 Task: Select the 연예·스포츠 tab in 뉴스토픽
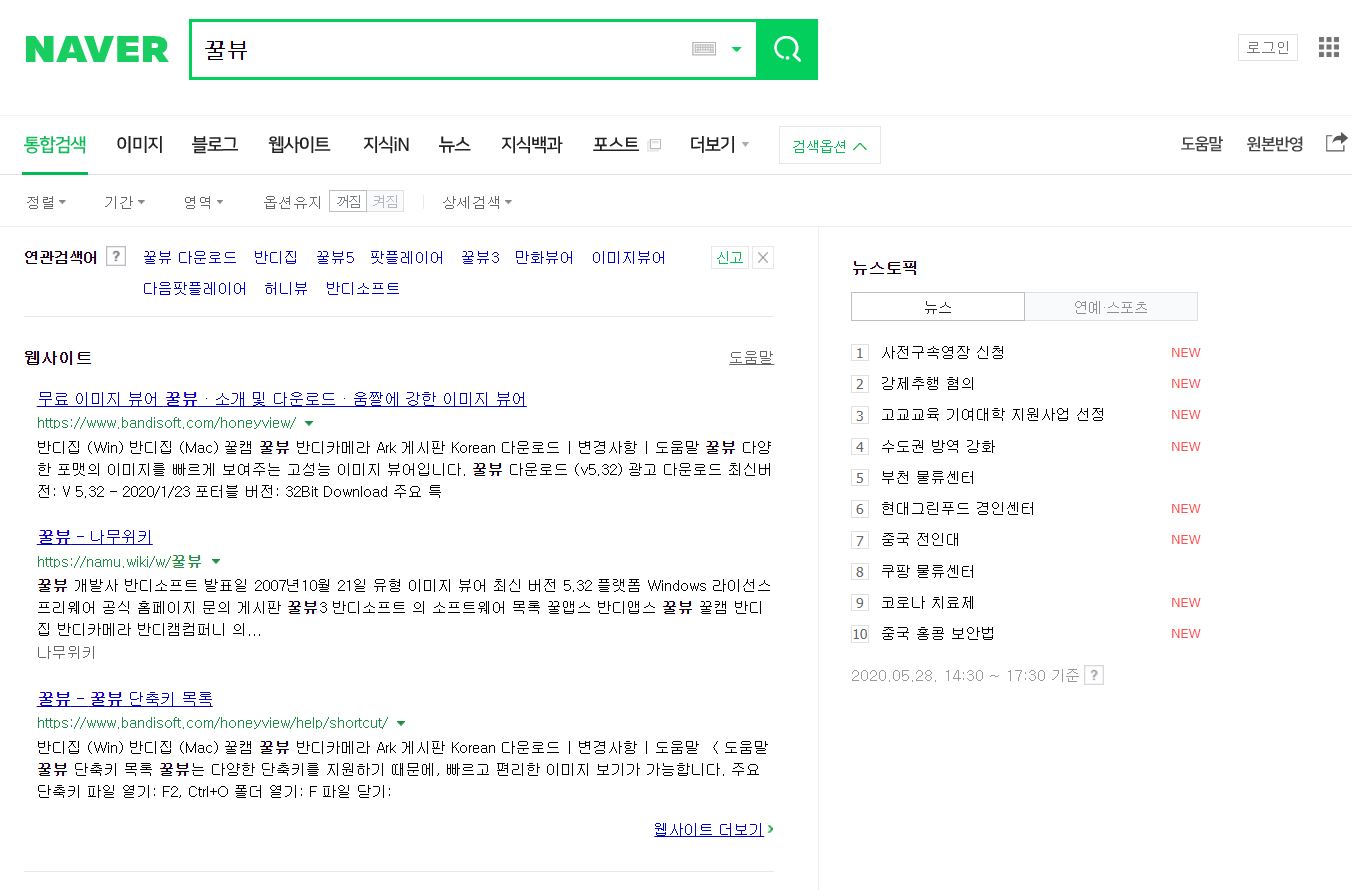coord(1111,306)
